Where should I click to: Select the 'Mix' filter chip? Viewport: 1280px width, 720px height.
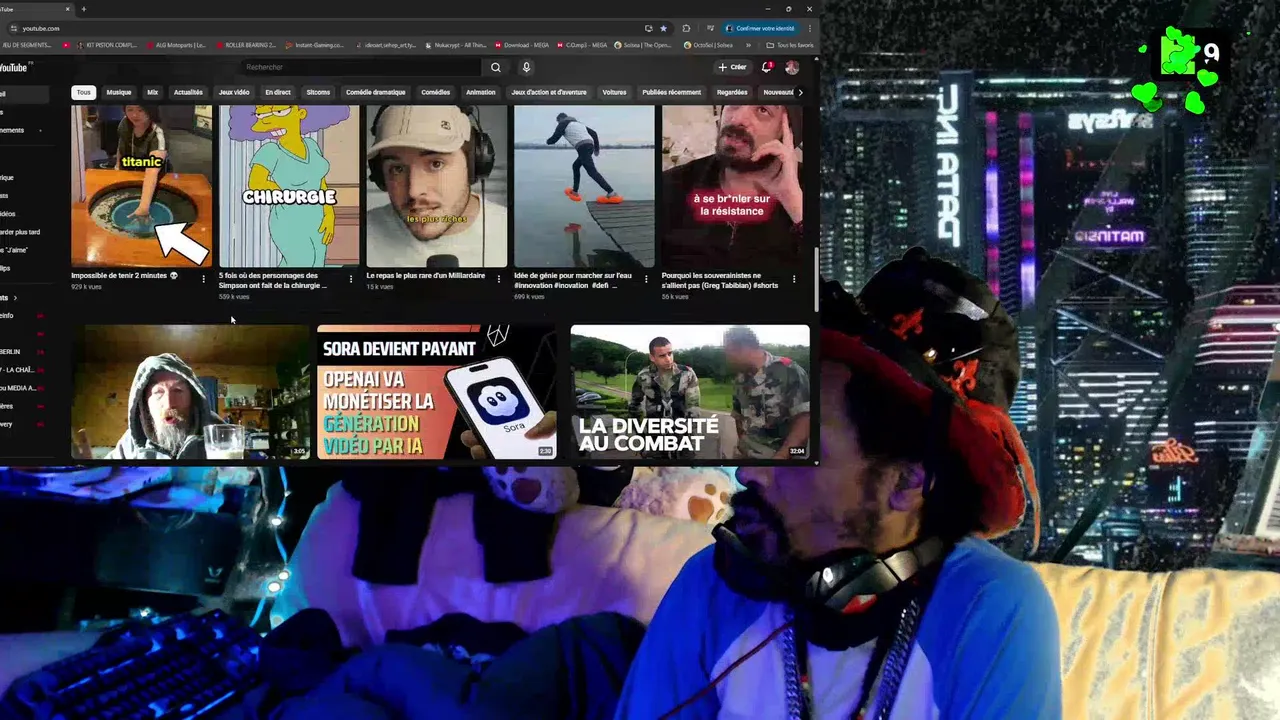[153, 92]
